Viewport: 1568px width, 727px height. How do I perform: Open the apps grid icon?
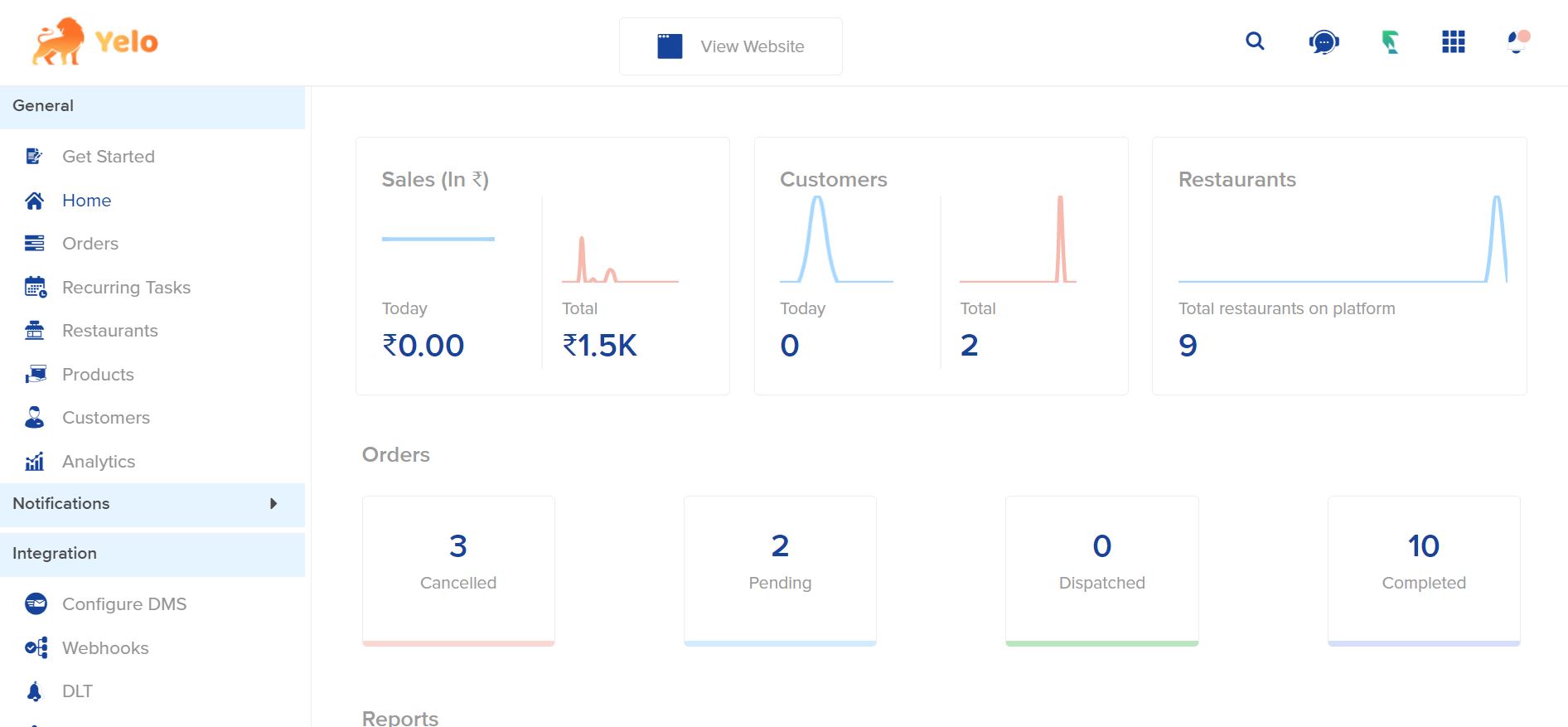click(1453, 42)
